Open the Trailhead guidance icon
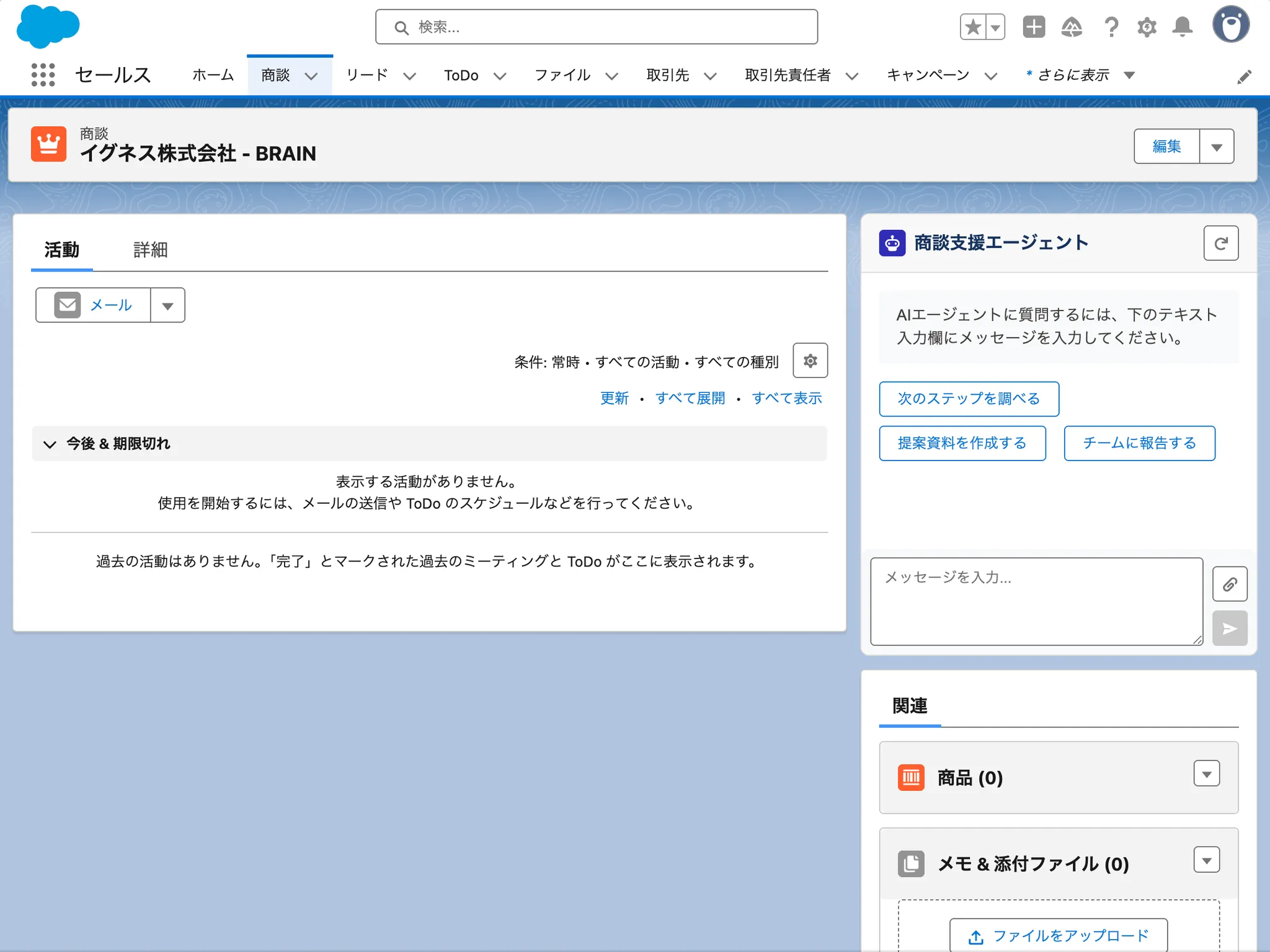 pos(1072,27)
